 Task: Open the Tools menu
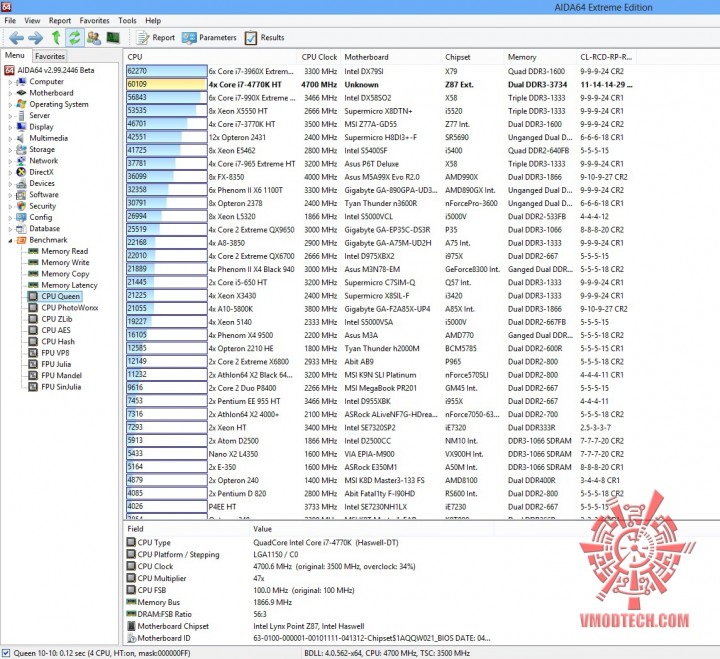click(x=127, y=21)
